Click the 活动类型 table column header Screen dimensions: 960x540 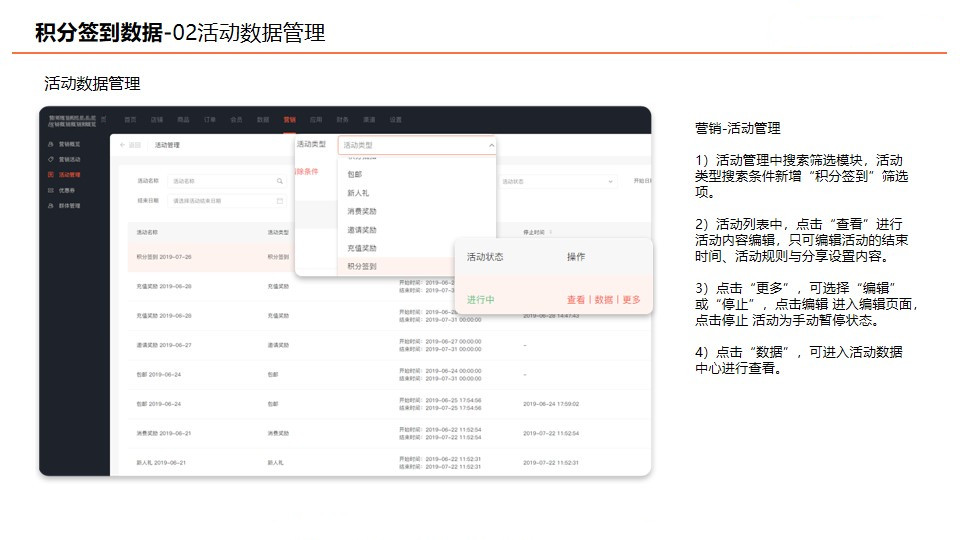(x=278, y=233)
